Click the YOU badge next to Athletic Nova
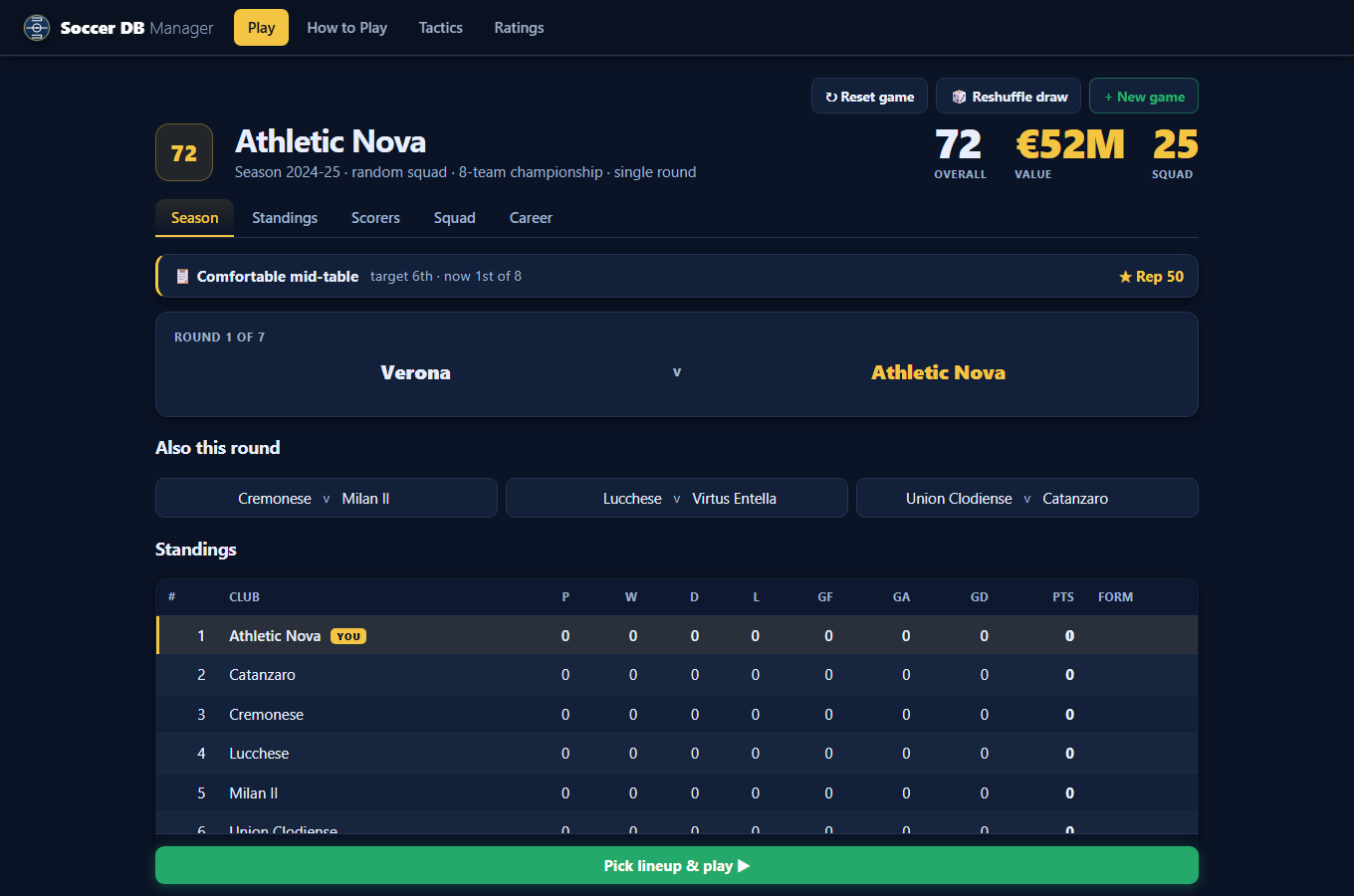The width and height of the screenshot is (1354, 896). [348, 636]
